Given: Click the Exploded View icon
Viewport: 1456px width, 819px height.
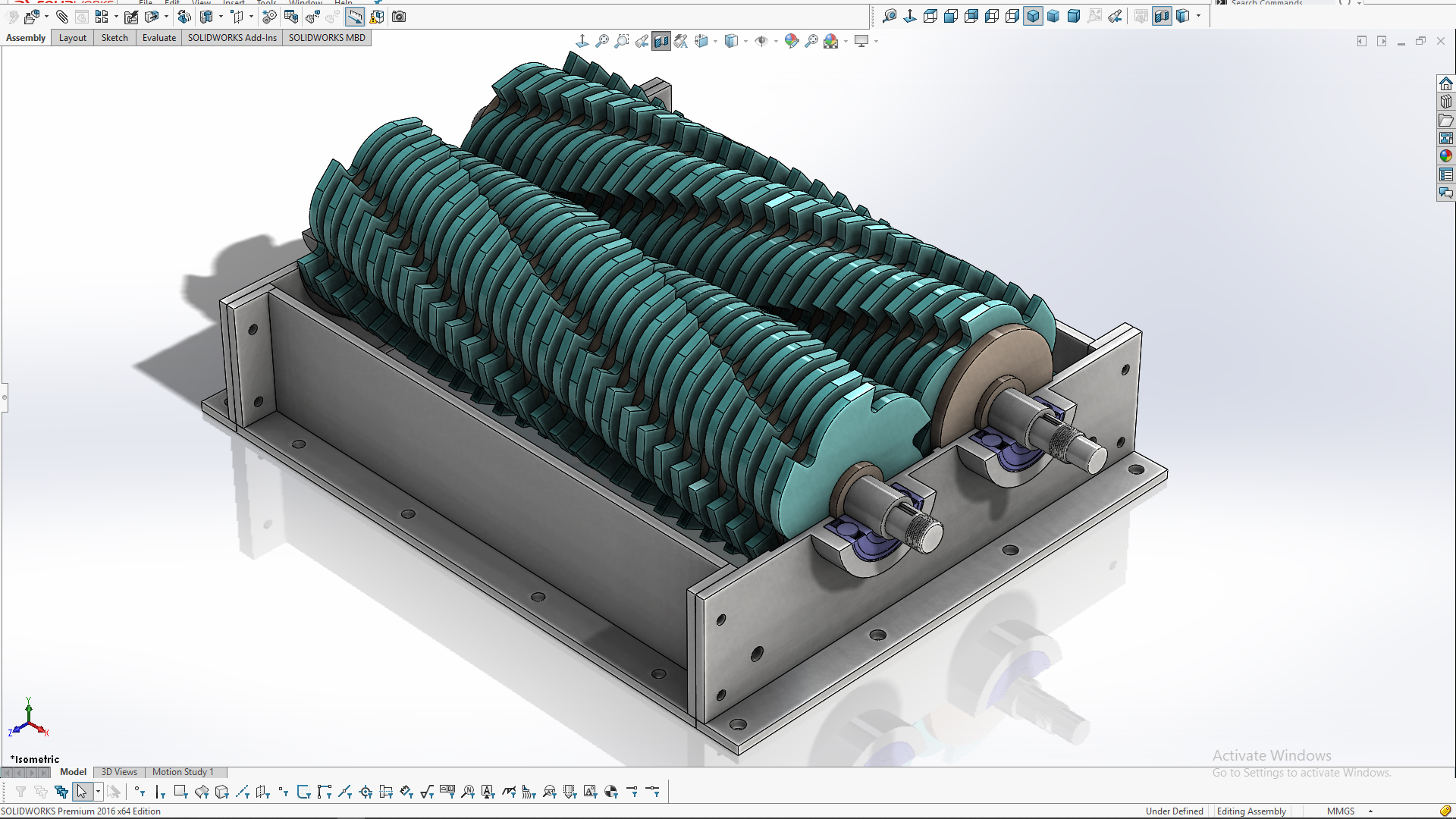Looking at the screenshot, I should point(312,17).
